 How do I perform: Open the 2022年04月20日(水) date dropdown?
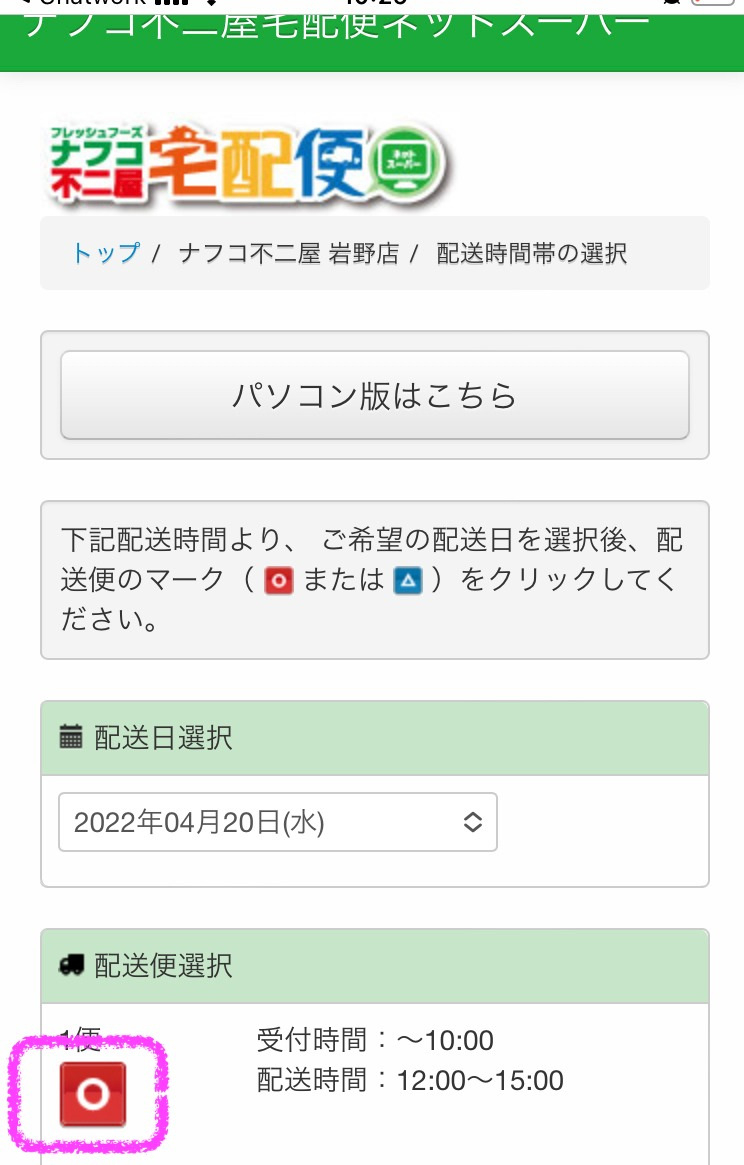pyautogui.click(x=277, y=822)
